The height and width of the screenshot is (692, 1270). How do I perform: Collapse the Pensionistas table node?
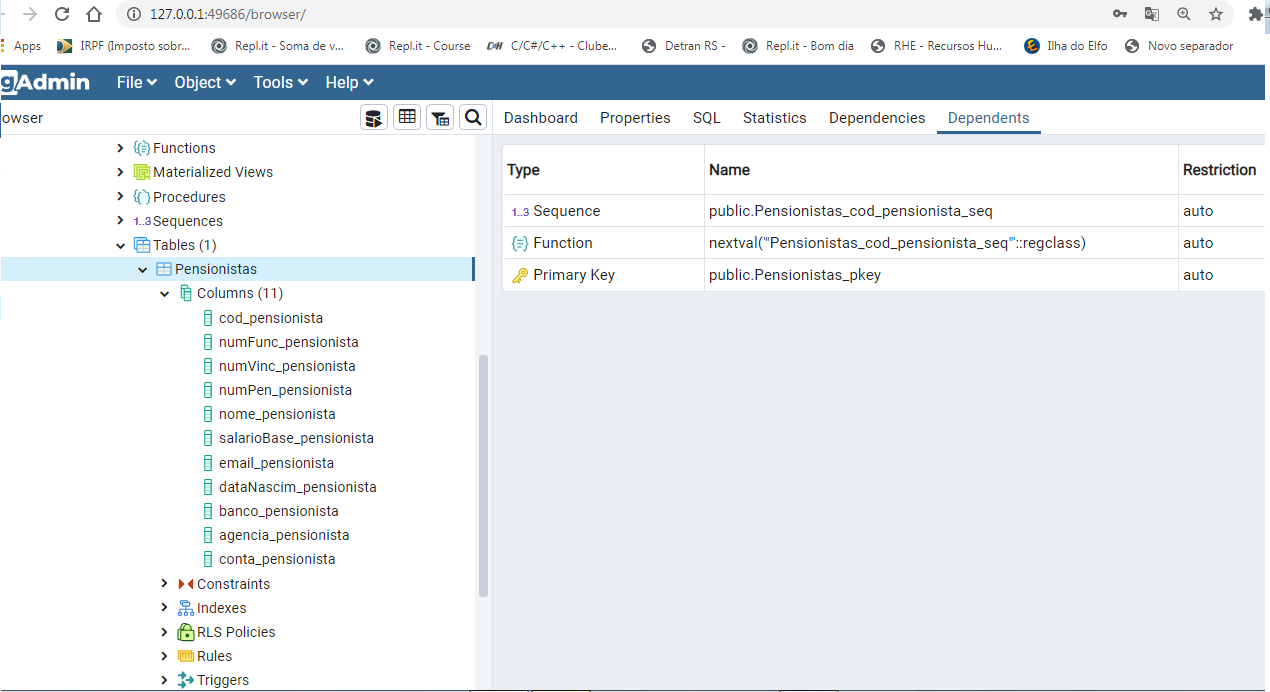point(143,270)
